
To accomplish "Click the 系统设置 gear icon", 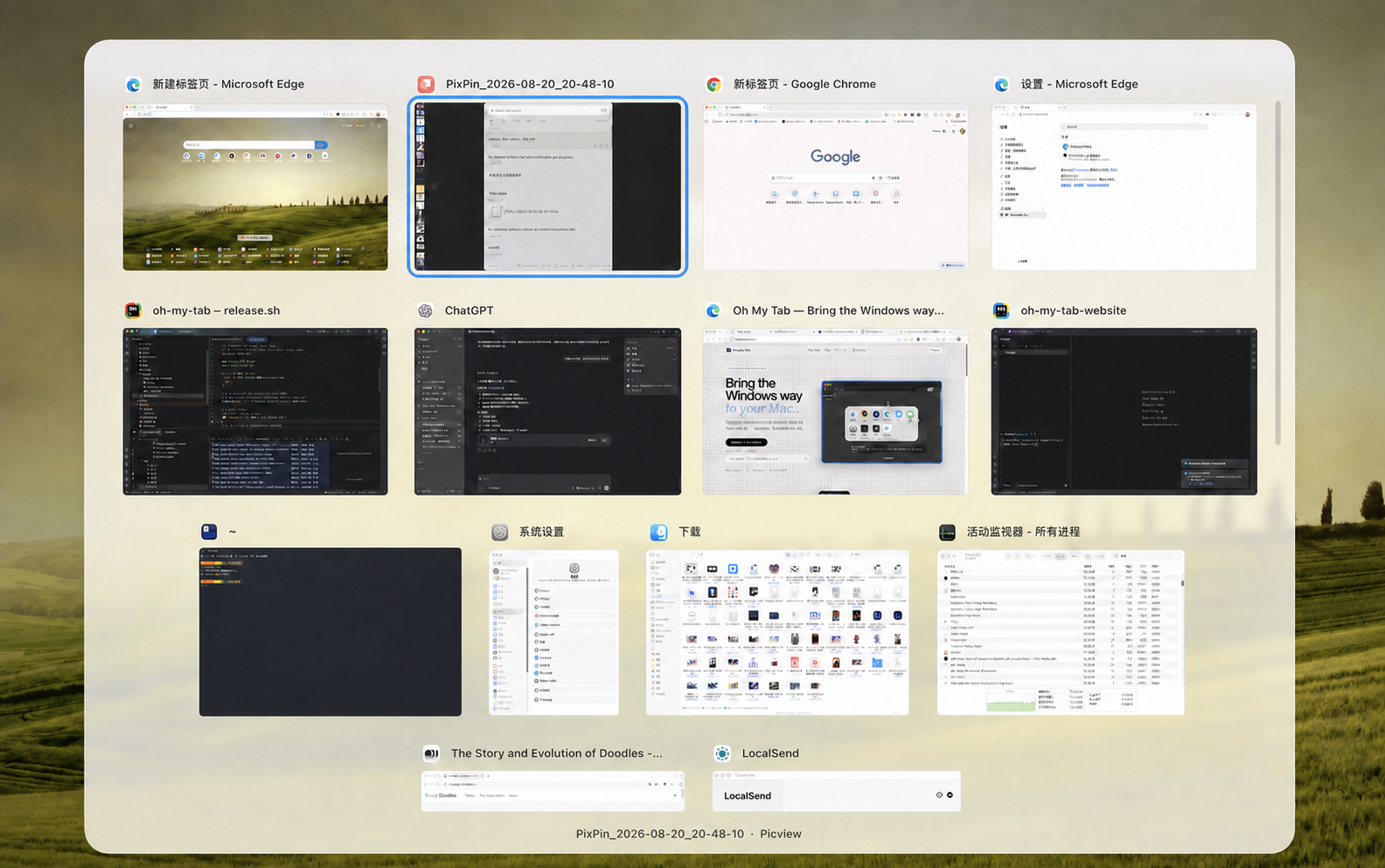I will (499, 532).
